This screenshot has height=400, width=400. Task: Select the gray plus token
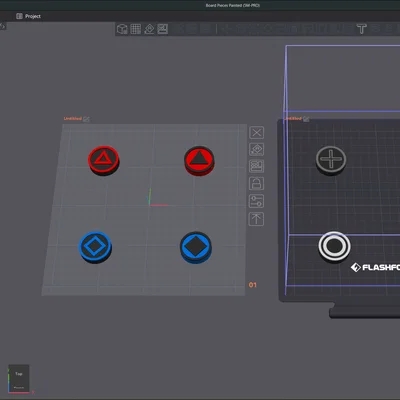[x=331, y=160]
